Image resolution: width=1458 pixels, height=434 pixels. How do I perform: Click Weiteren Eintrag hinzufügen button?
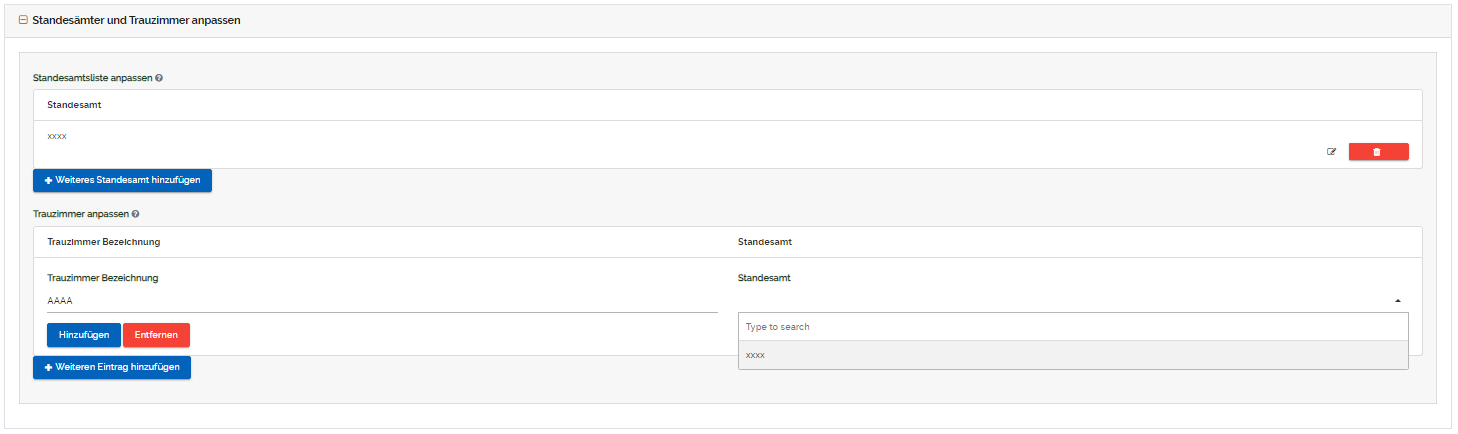coord(112,367)
